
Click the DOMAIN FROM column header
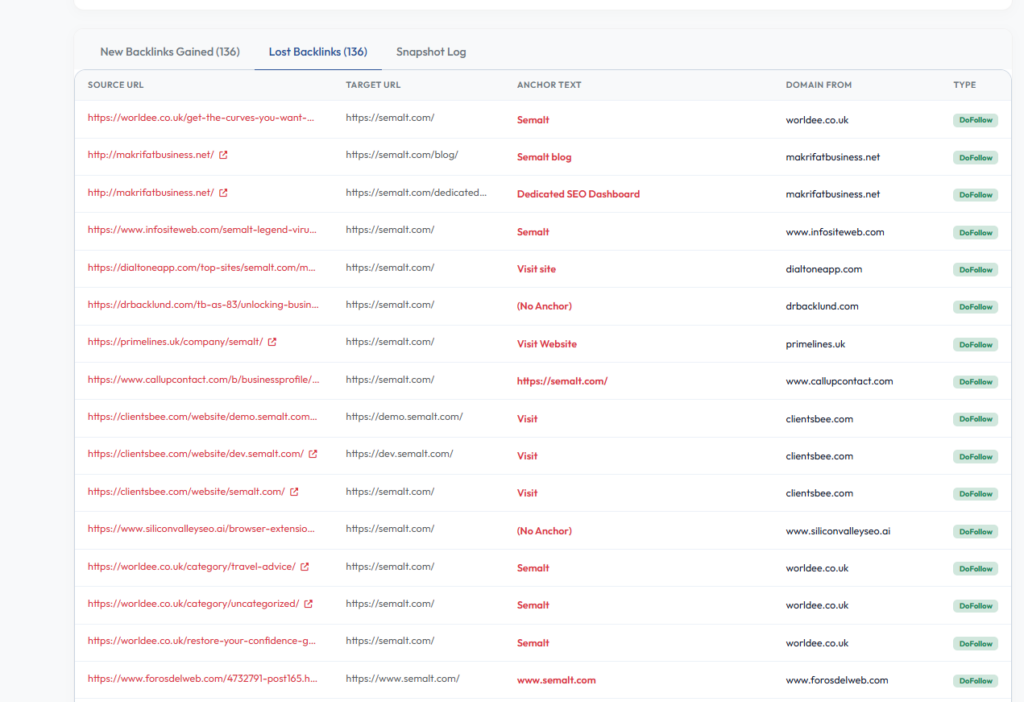[x=818, y=85]
